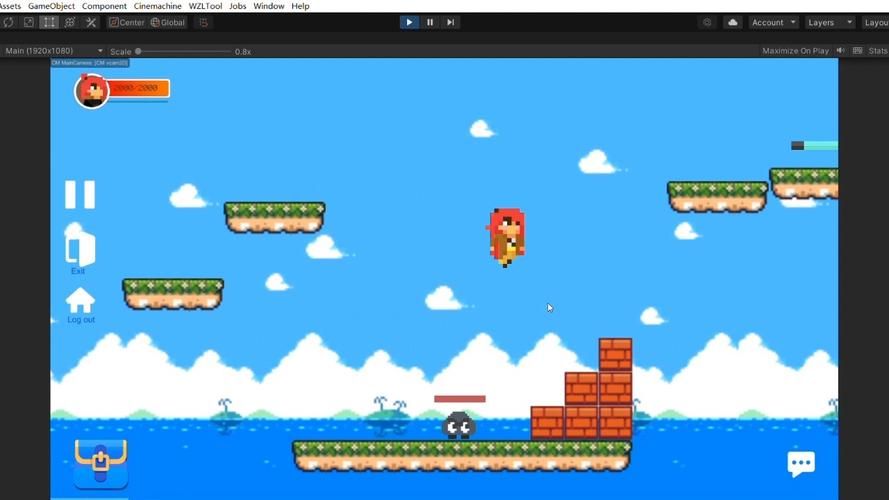889x500 pixels.
Task: Click the Step frame button
Action: 450,22
